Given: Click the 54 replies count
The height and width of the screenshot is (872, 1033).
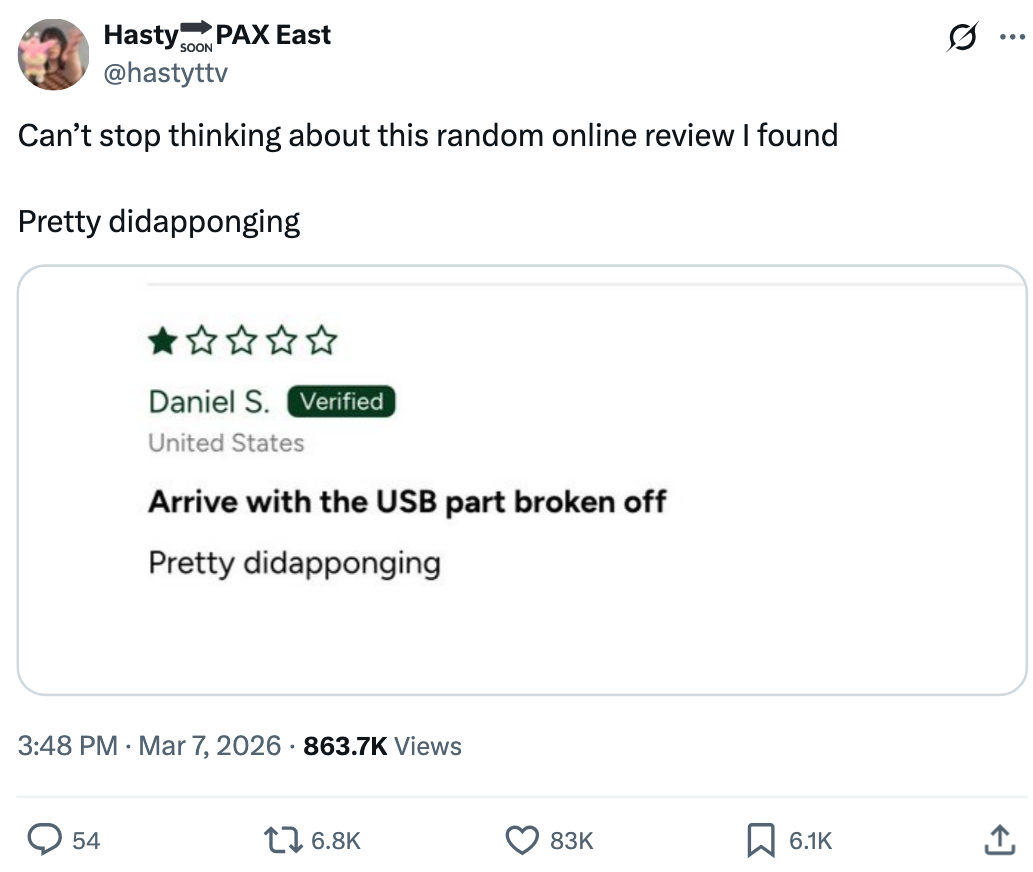Looking at the screenshot, I should coord(86,841).
